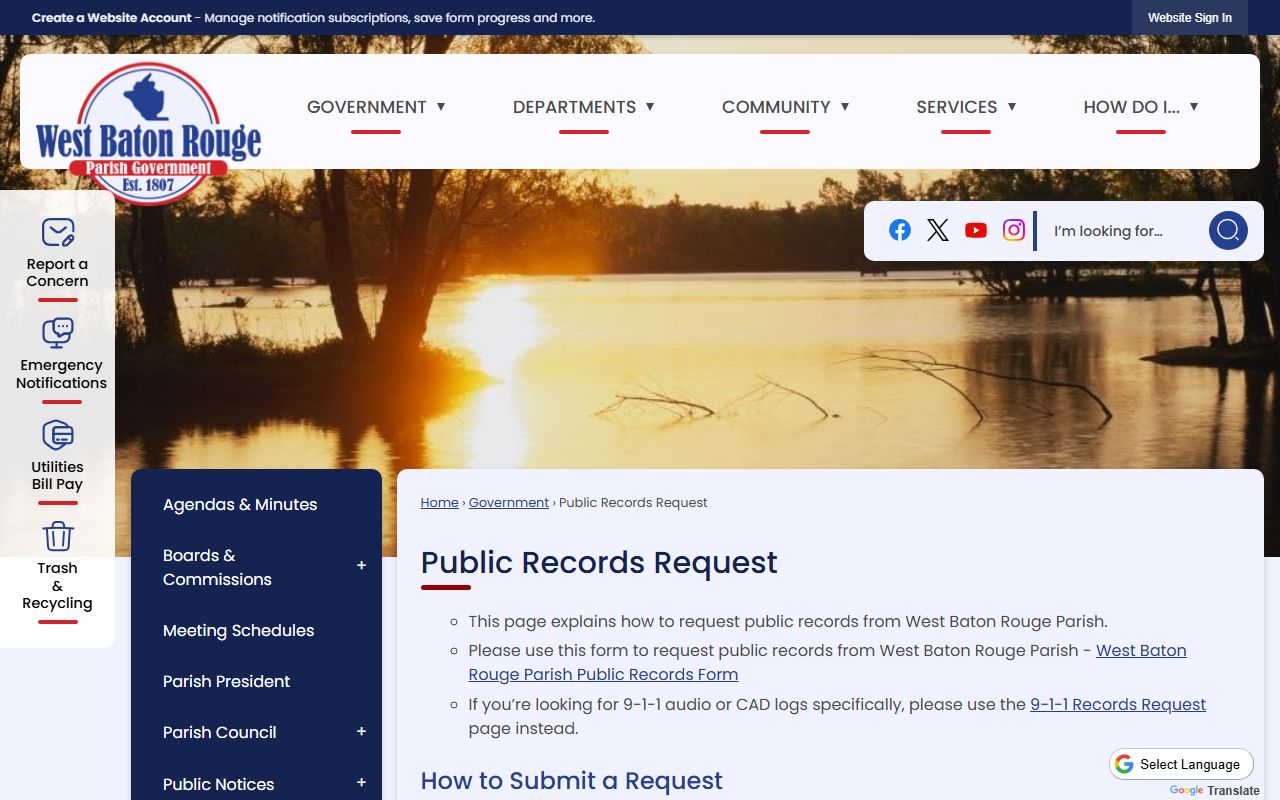Click Utilities Bill Pay label text

pos(57,476)
